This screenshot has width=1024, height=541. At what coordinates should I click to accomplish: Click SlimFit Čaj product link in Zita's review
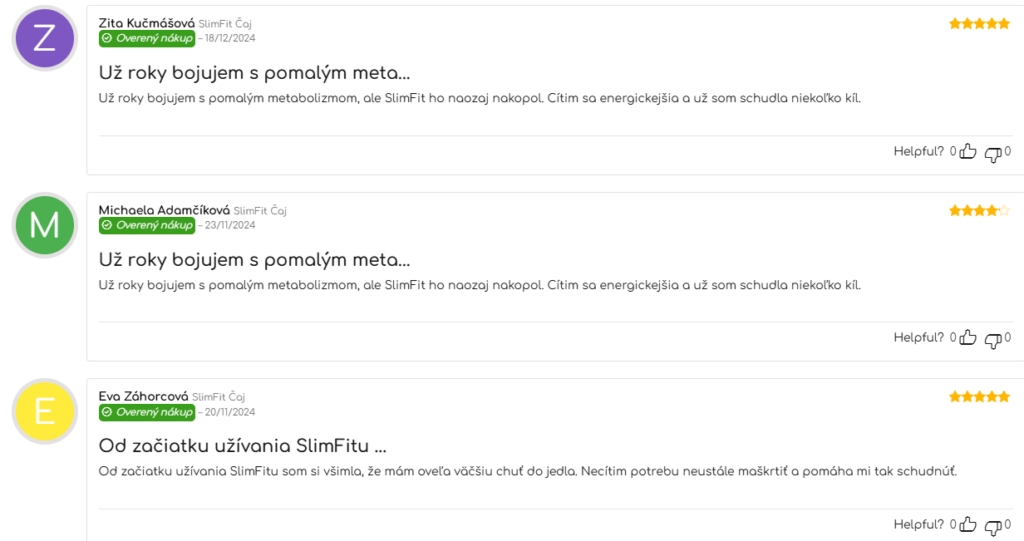225,24
